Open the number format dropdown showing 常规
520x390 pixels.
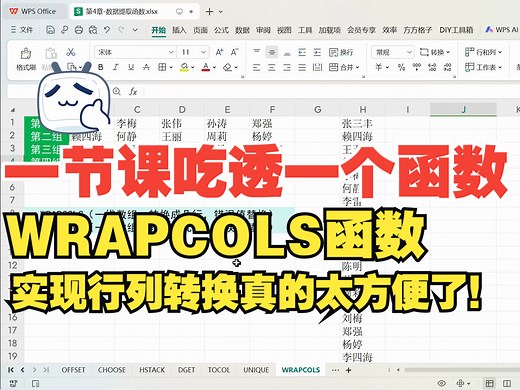(409, 52)
